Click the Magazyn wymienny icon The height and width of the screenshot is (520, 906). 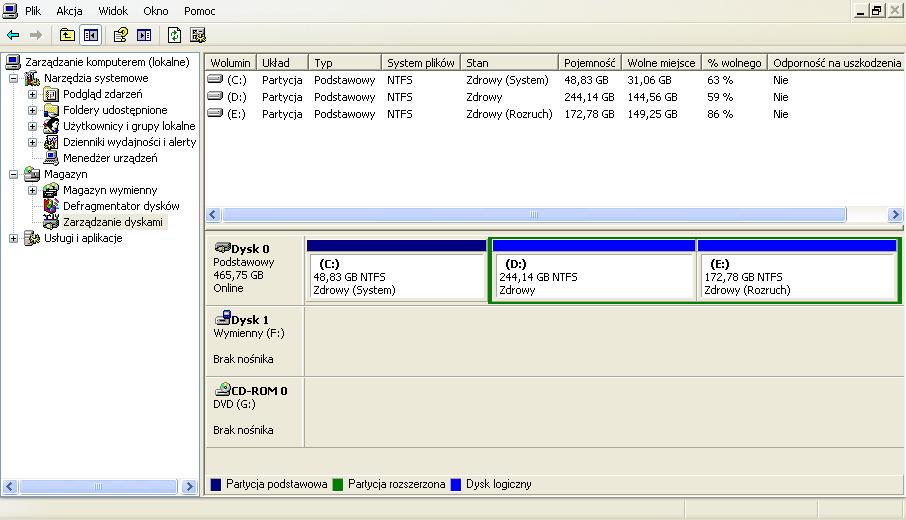[x=51, y=190]
